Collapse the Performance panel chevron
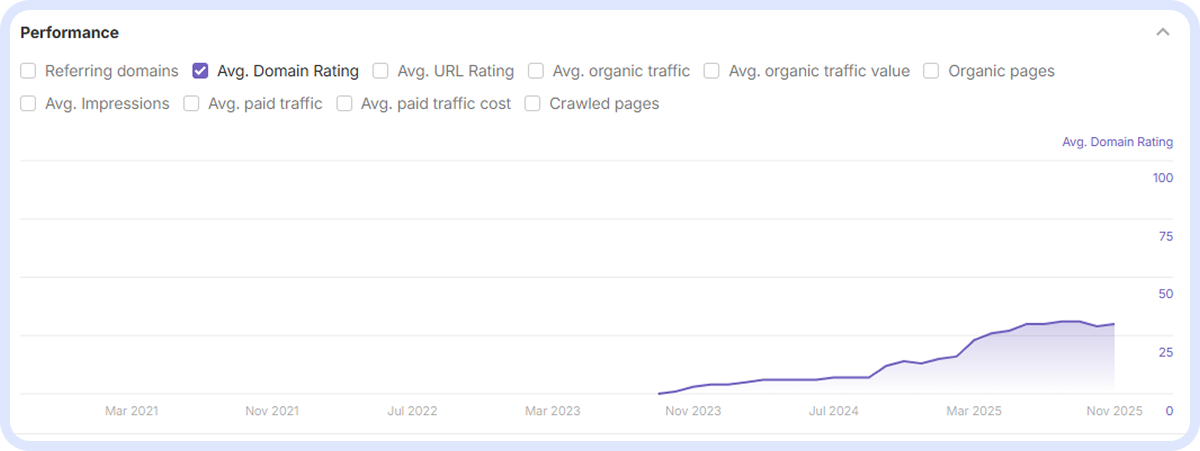The image size is (1200, 451). pos(1162,32)
